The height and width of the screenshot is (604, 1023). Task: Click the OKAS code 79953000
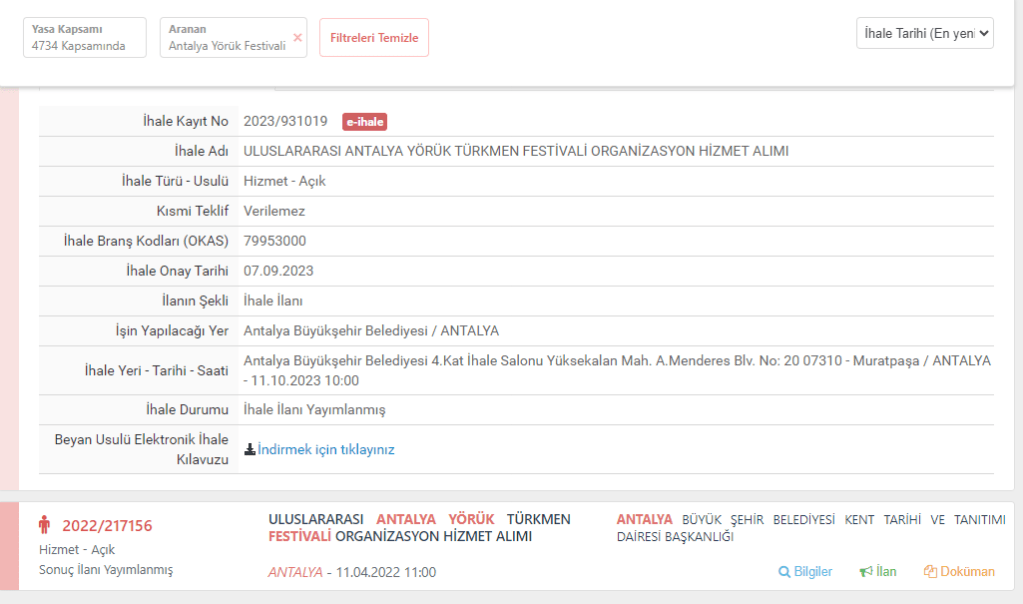(275, 241)
